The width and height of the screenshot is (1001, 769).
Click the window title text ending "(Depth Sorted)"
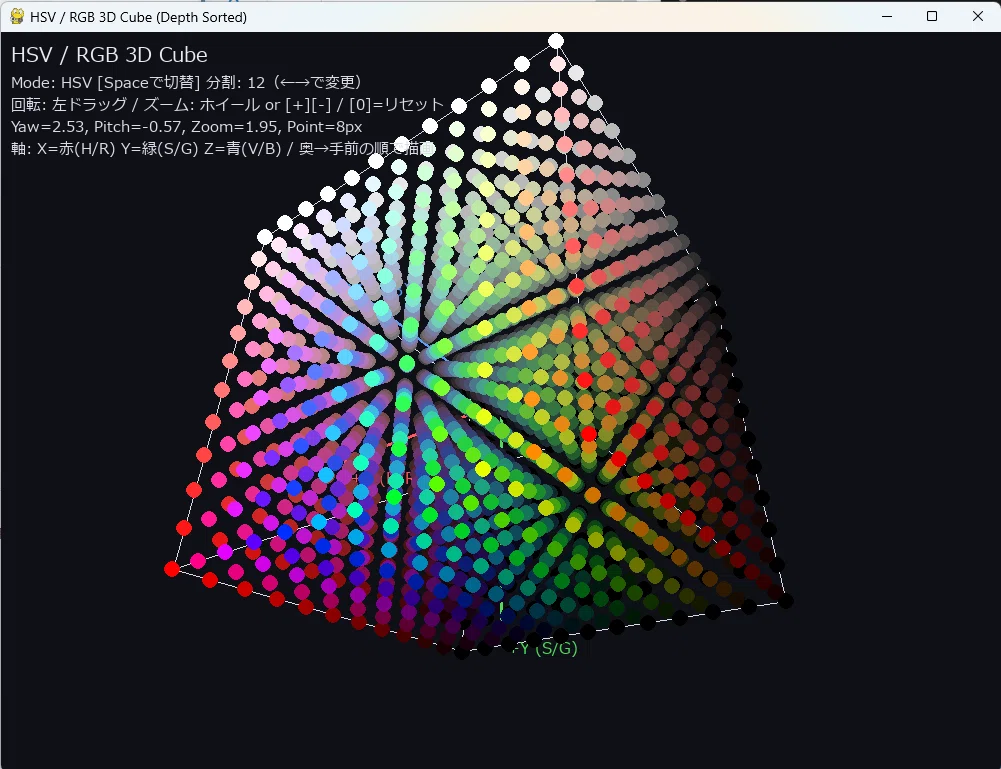pyautogui.click(x=139, y=17)
